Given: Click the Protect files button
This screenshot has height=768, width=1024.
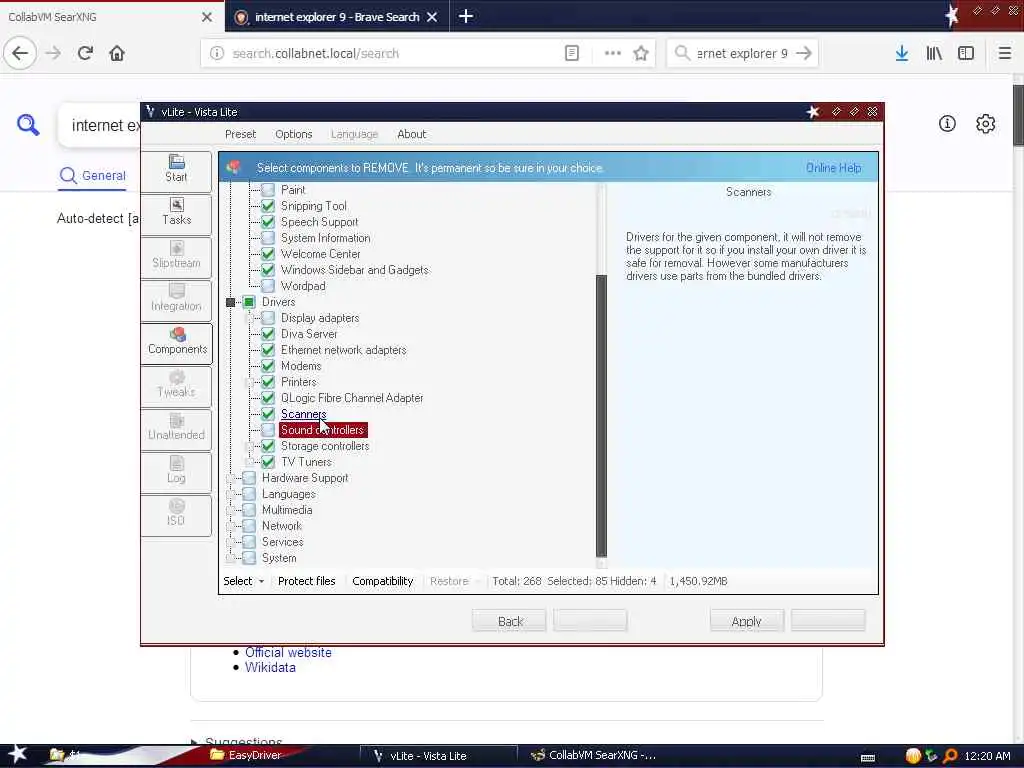Looking at the screenshot, I should pos(306,581).
